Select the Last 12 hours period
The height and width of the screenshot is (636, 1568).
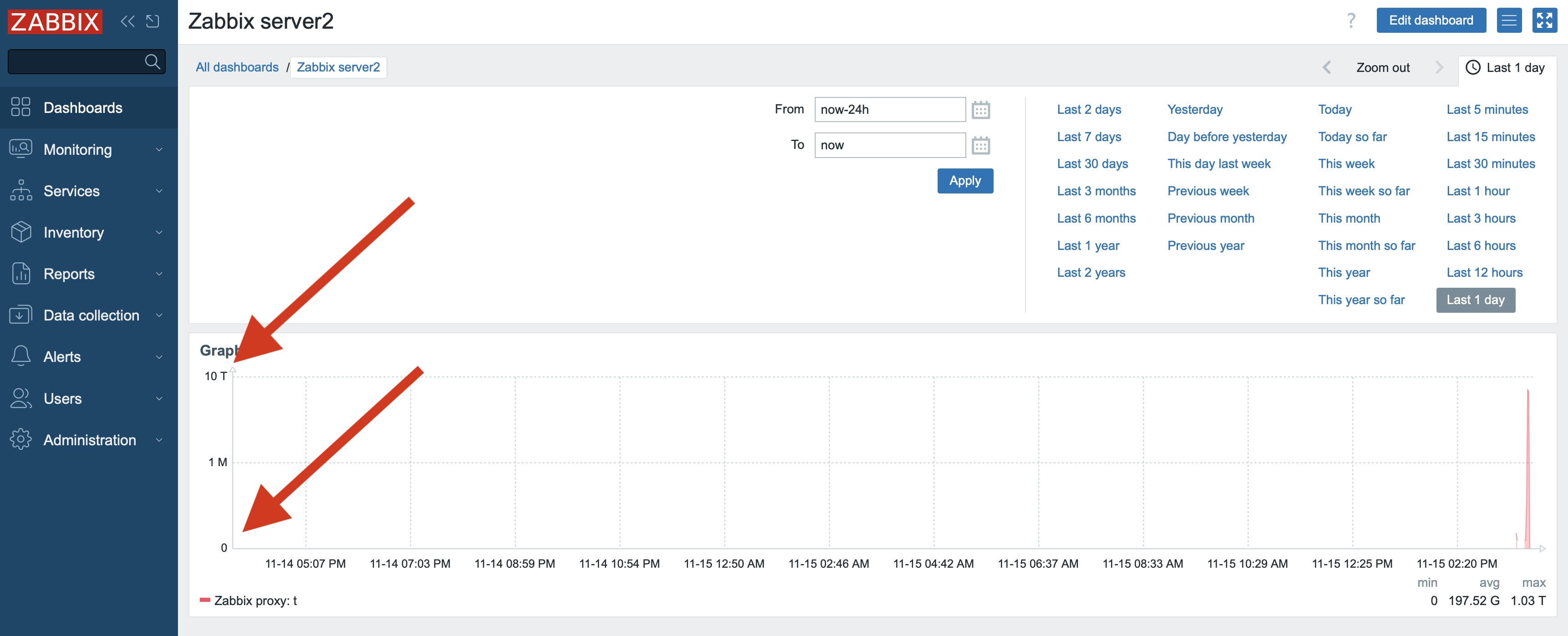[1484, 273]
